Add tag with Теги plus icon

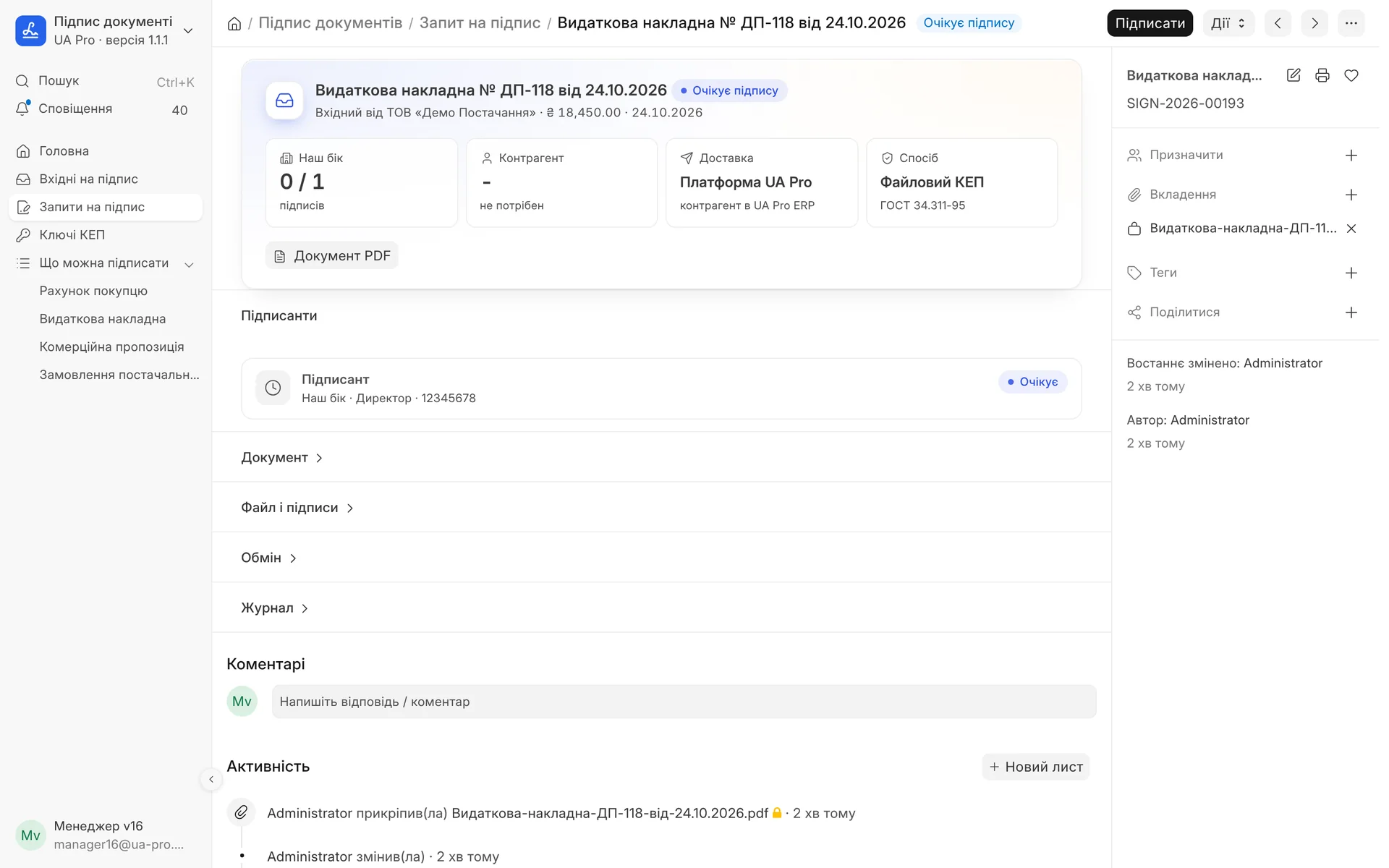click(x=1351, y=273)
